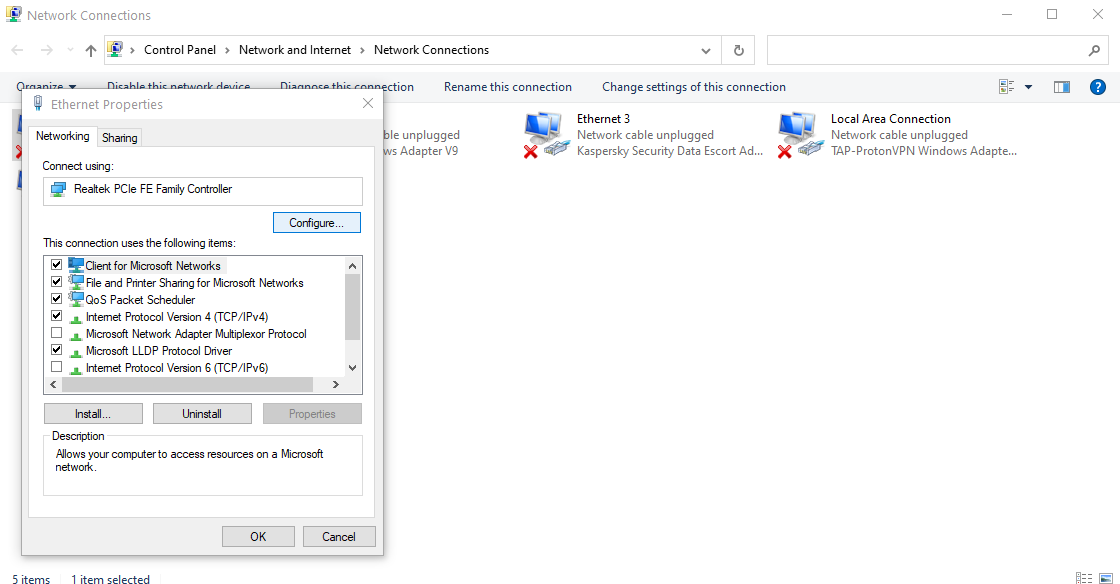Click the Local Area Connection adapter icon
Image resolution: width=1120 pixels, height=584 pixels.
pyautogui.click(x=801, y=134)
